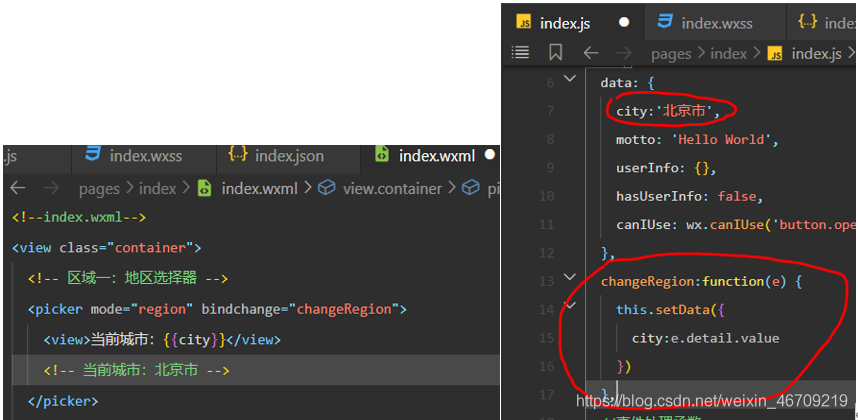
Task: Click 'pages' breadcrumb in right editor
Action: coord(671,54)
